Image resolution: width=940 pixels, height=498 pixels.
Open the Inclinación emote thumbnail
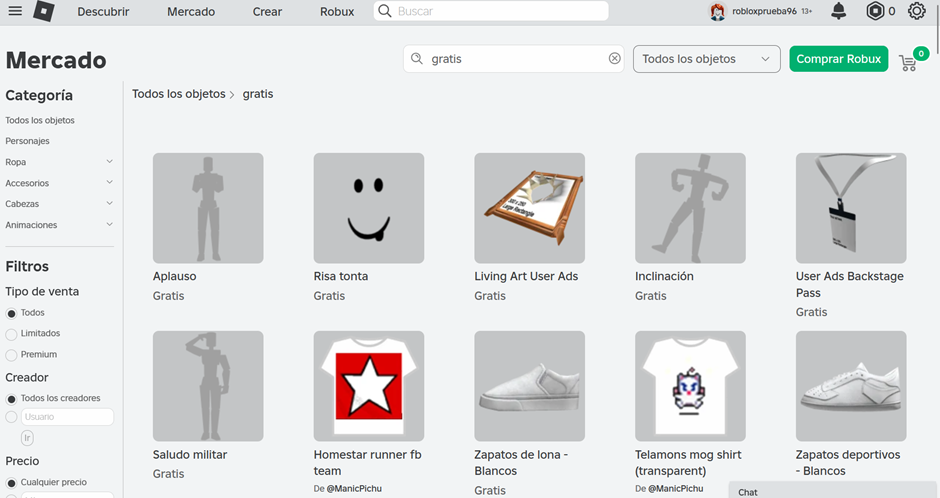[690, 208]
